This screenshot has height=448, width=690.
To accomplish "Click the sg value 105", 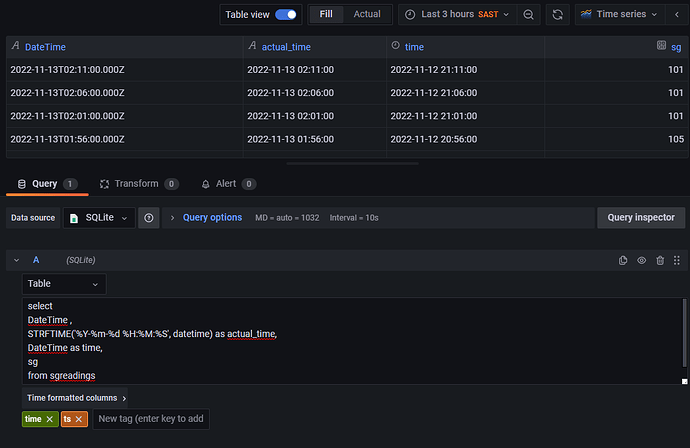I will pyautogui.click(x=675, y=140).
